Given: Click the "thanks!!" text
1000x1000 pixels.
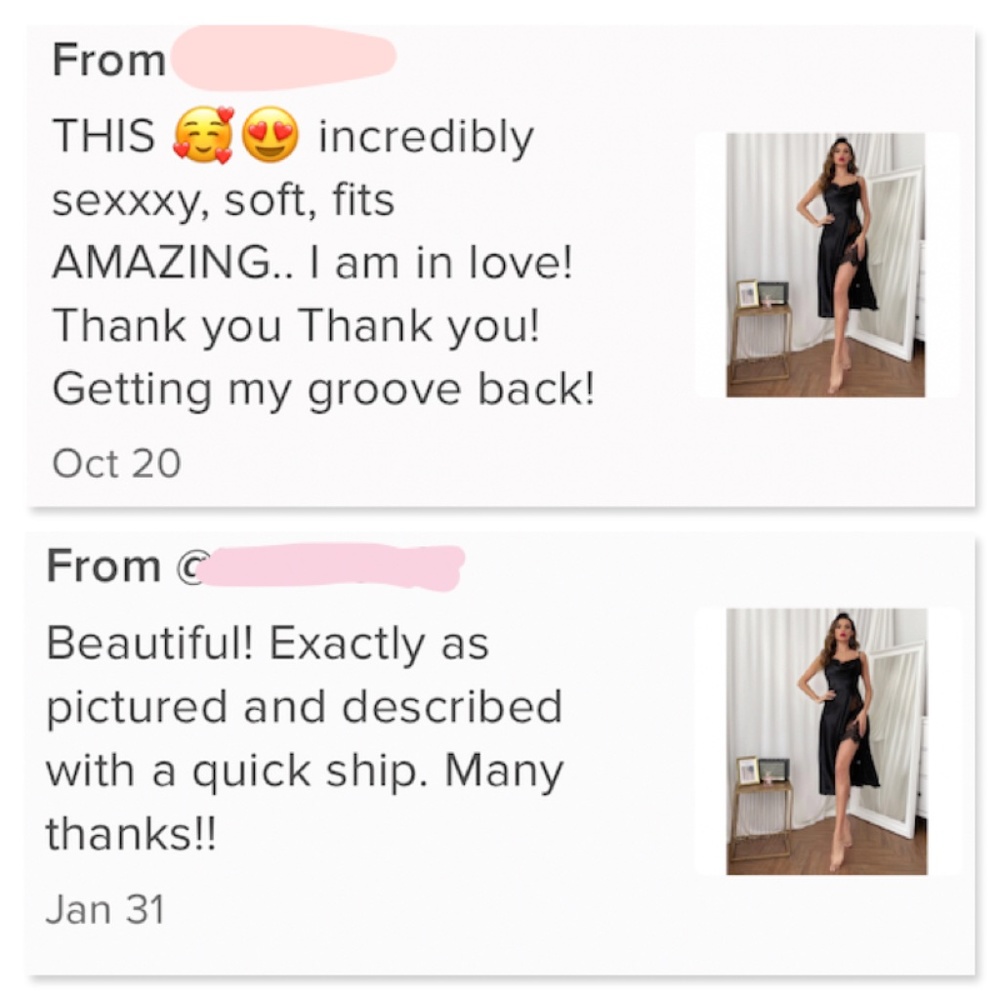Looking at the screenshot, I should [x=131, y=834].
